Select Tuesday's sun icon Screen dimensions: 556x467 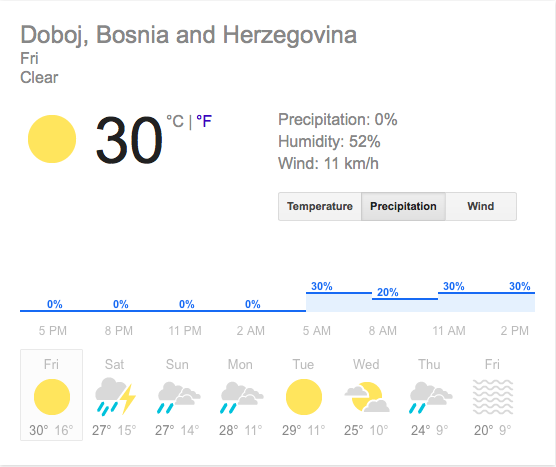(304, 397)
